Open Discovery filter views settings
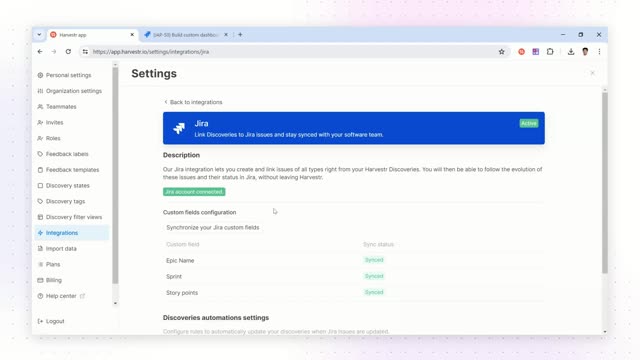This screenshot has width=640, height=360. [70, 217]
